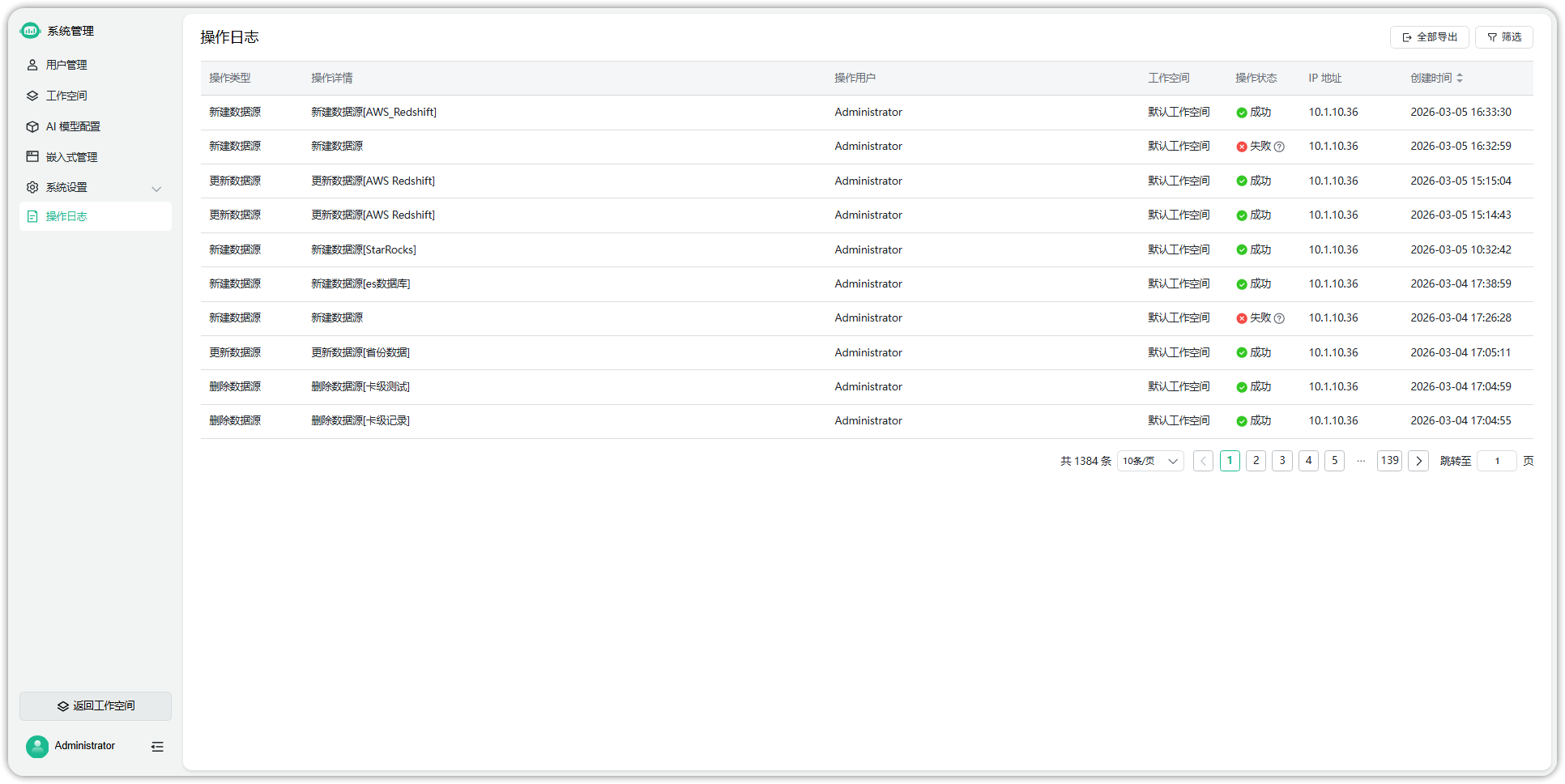Open 用户管理 in the sidebar
This screenshot has width=1565, height=784.
66,65
